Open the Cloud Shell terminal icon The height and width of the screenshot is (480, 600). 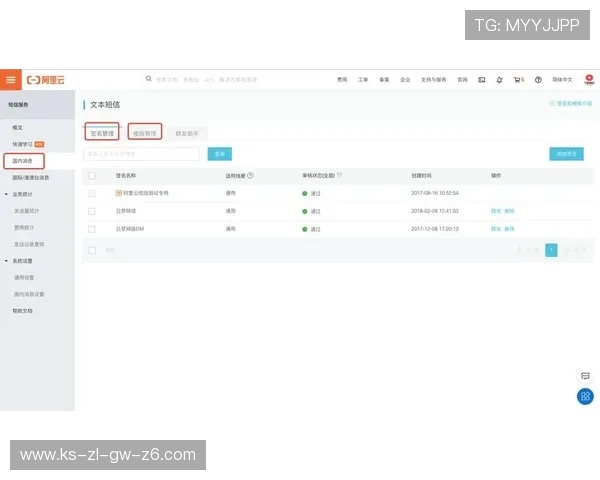pos(482,80)
